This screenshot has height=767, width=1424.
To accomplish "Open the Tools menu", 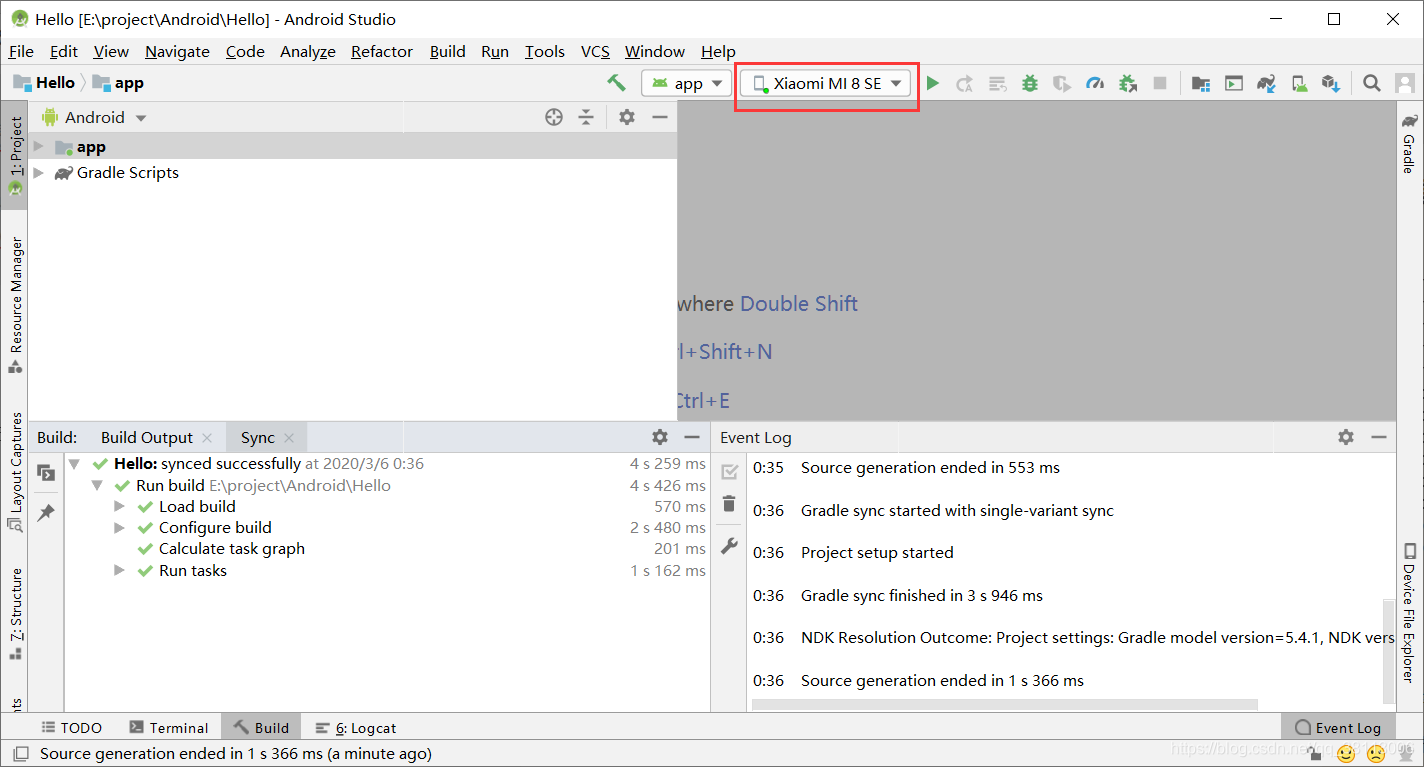I will click(x=544, y=51).
